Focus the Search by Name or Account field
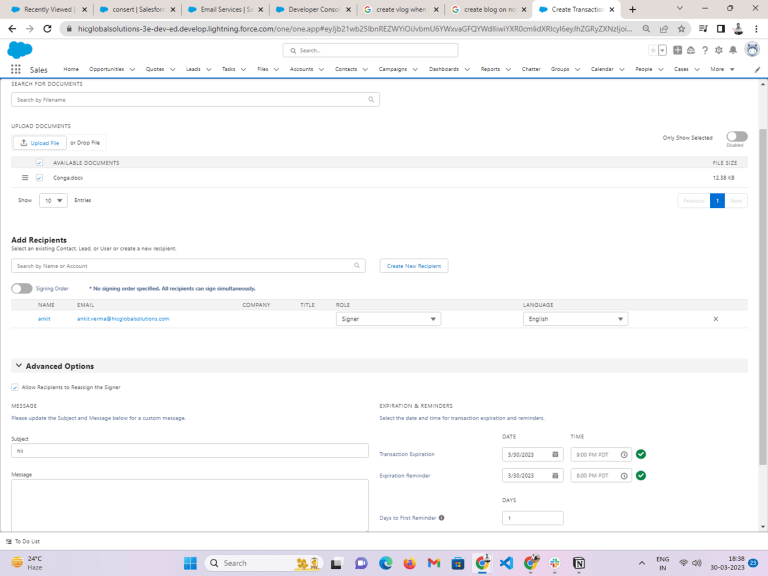Image resolution: width=768 pixels, height=576 pixels. click(188, 265)
